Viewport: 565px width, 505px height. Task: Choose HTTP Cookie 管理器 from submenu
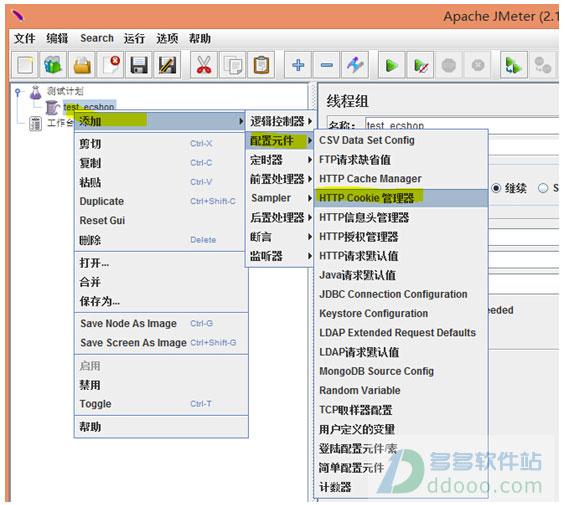click(401, 198)
